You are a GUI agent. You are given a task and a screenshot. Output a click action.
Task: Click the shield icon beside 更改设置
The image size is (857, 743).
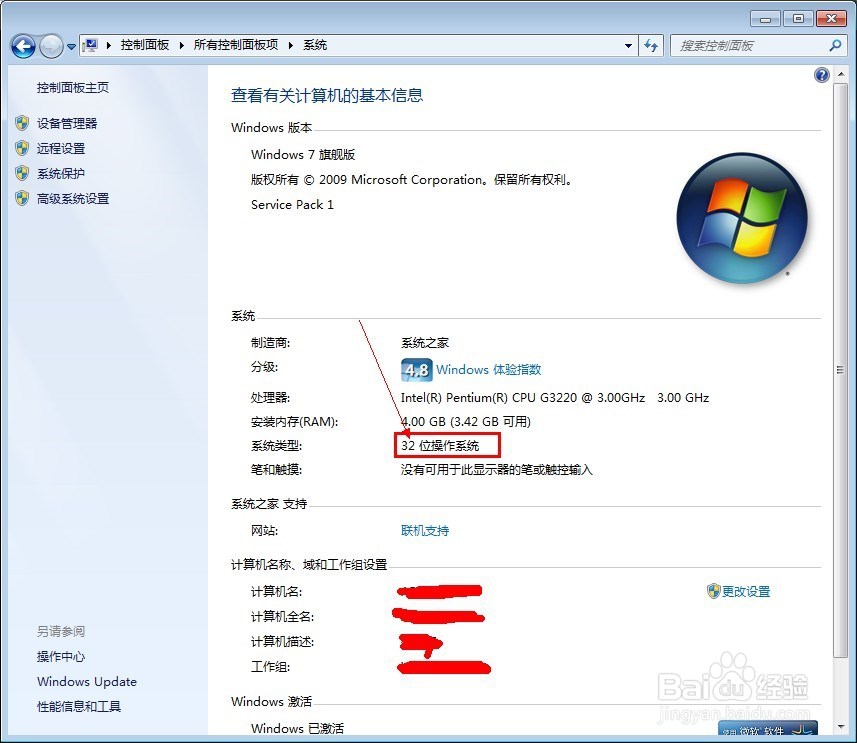point(713,591)
